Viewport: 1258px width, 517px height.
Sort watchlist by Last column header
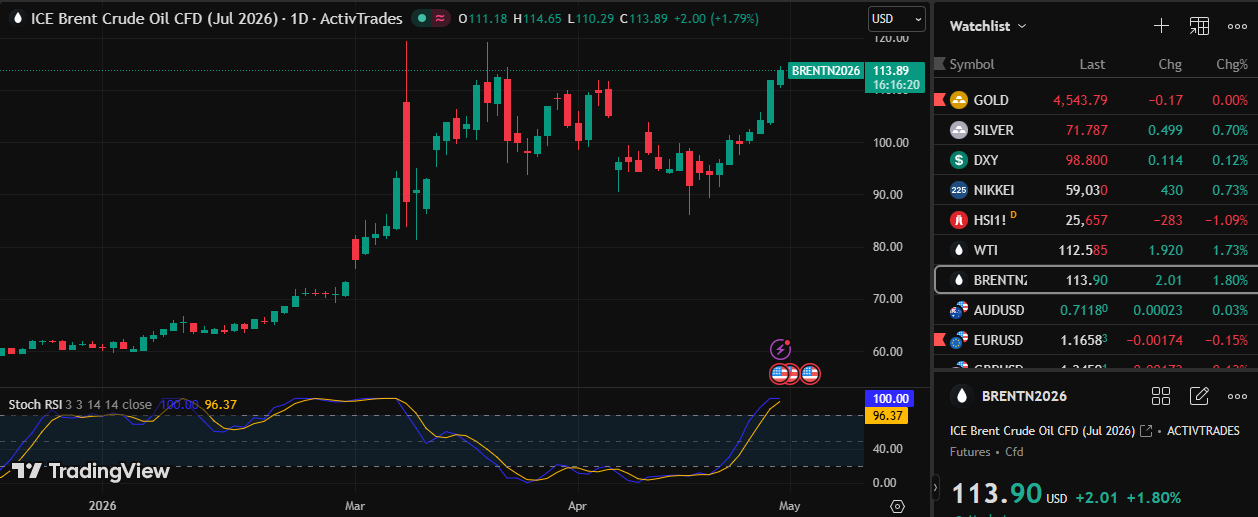1092,64
